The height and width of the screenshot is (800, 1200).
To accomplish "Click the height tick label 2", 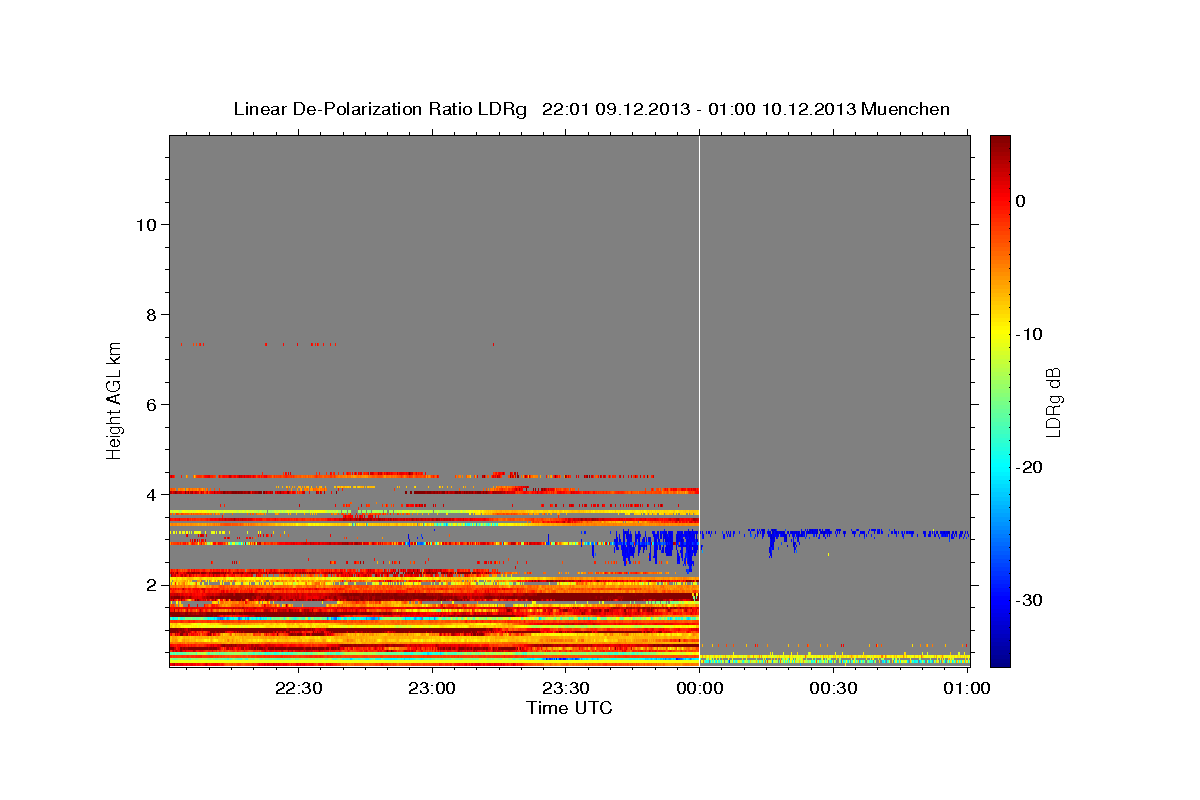I will click(x=151, y=585).
